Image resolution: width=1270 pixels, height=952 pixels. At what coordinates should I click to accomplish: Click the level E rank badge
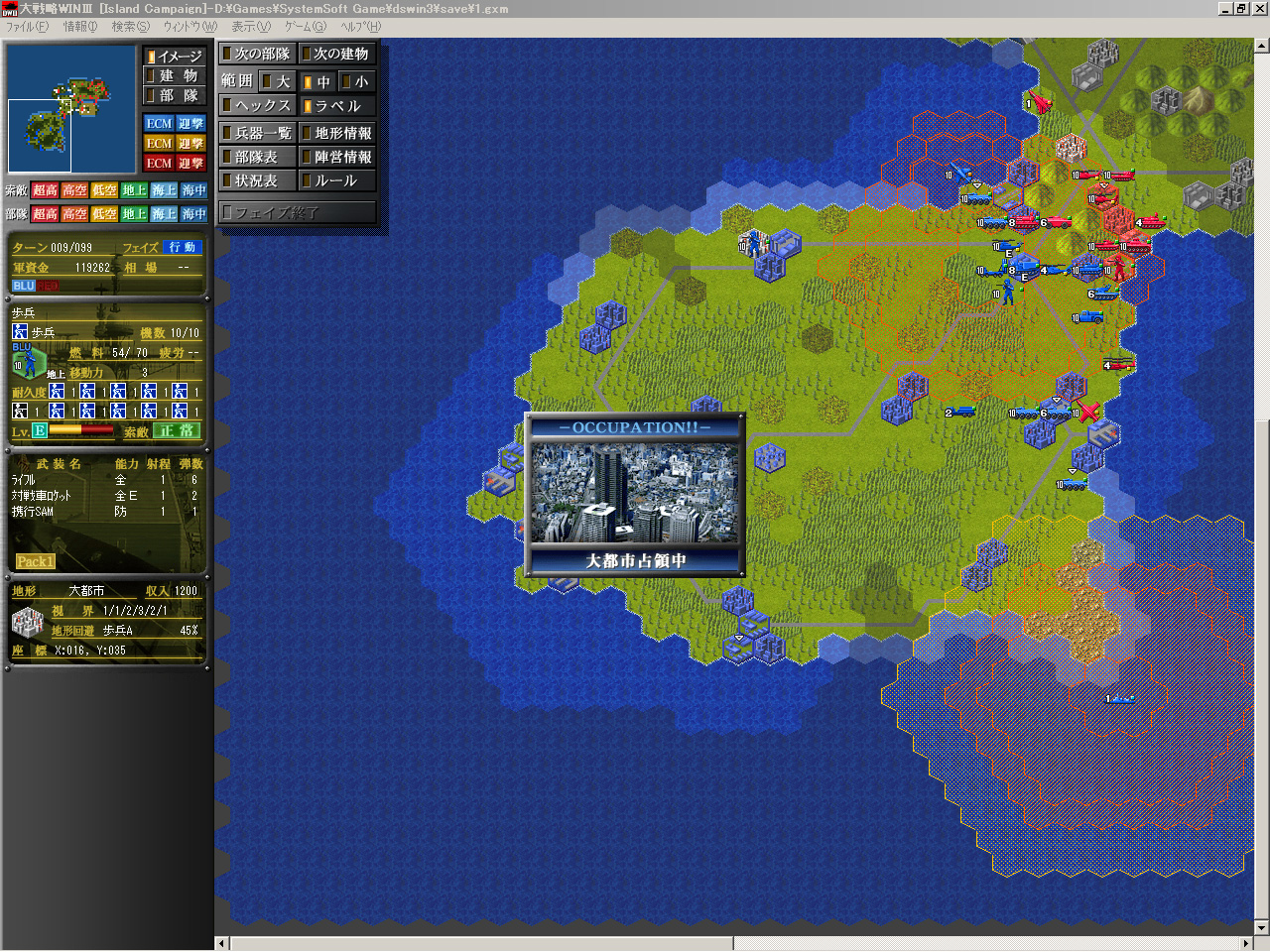tap(40, 430)
